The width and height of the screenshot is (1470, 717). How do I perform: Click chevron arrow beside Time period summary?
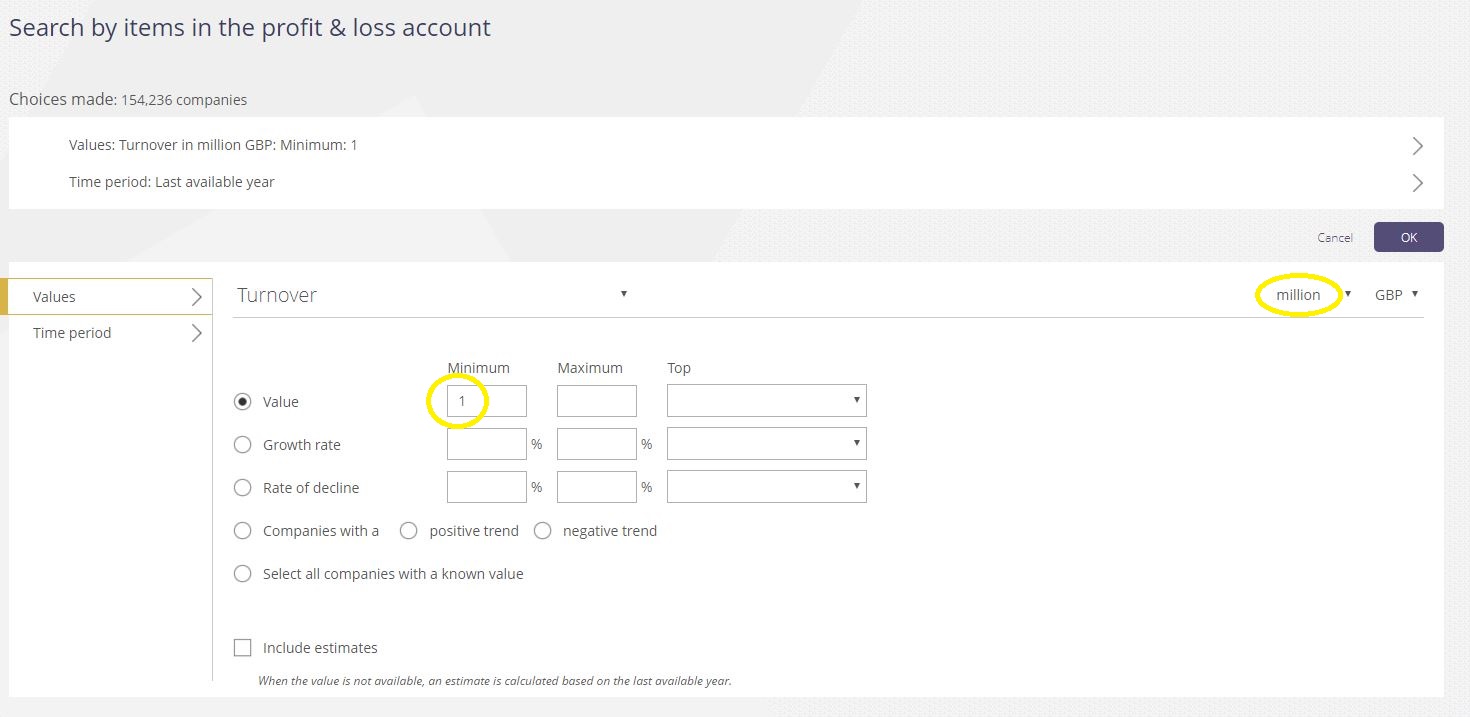tap(1417, 183)
